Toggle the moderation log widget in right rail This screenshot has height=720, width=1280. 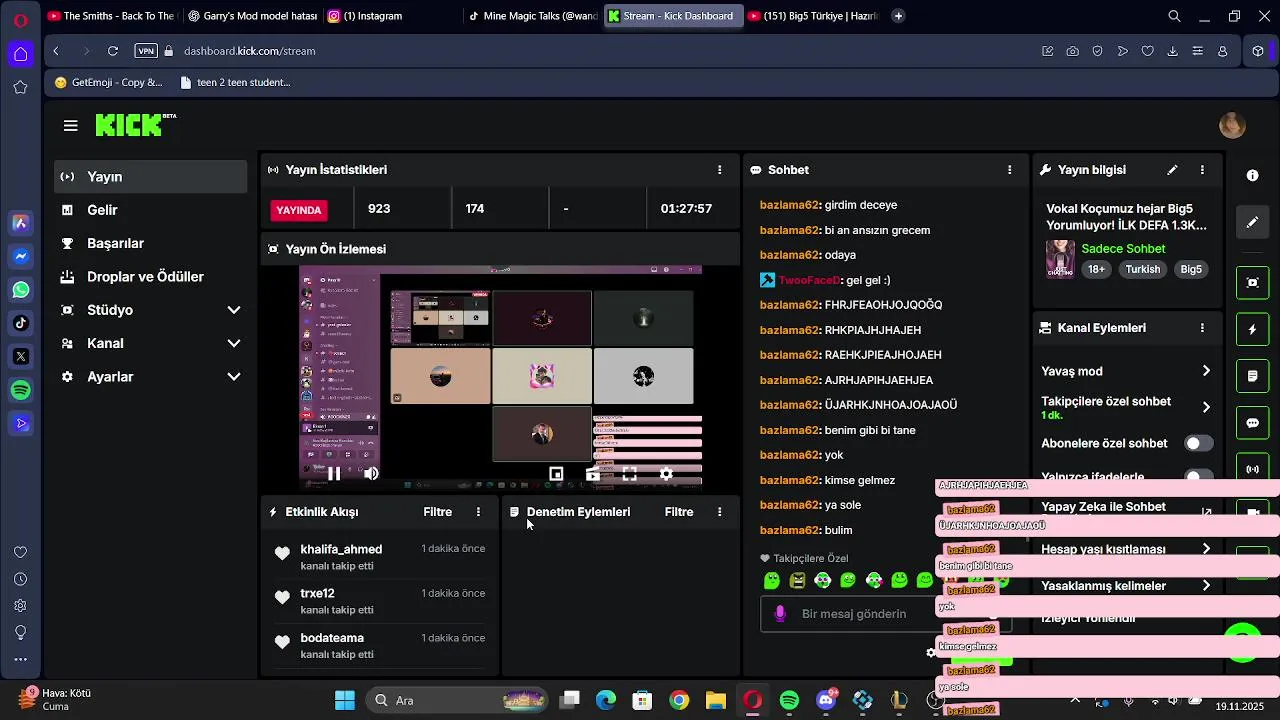pos(1252,376)
